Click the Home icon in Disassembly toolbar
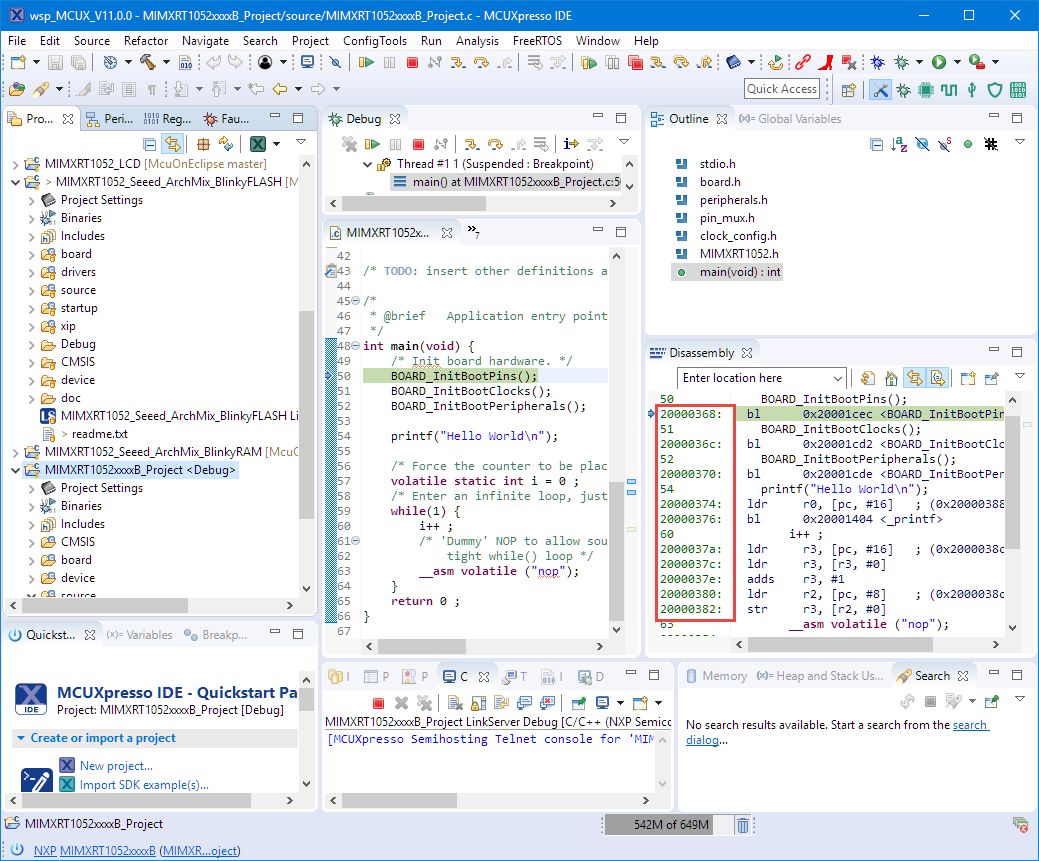Viewport: 1039px width, 861px height. 890,378
